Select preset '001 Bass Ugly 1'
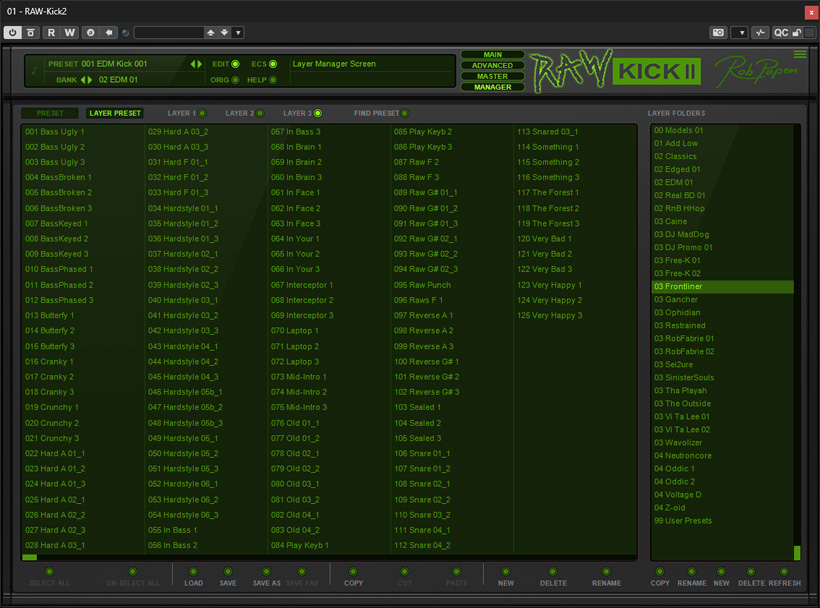Viewport: 820px width, 608px height. (54, 132)
